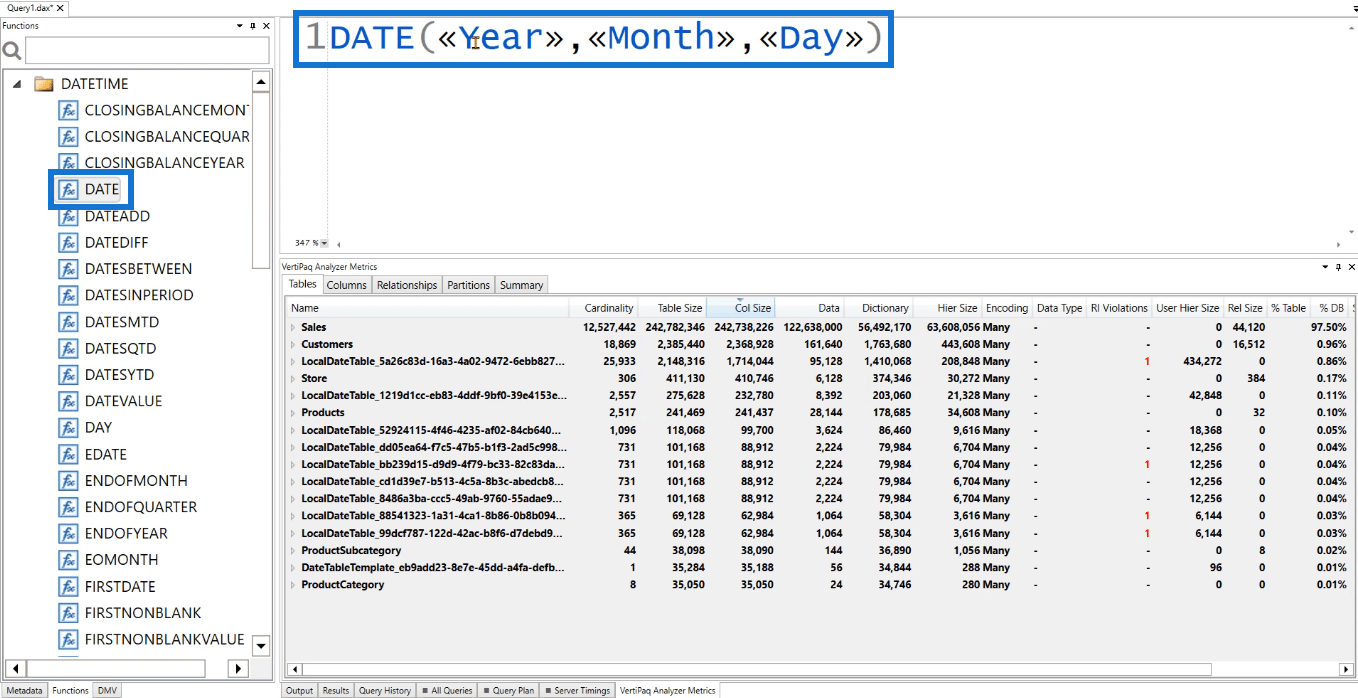Click the fx icon beside ENDOFYEAR

pyautogui.click(x=68, y=534)
